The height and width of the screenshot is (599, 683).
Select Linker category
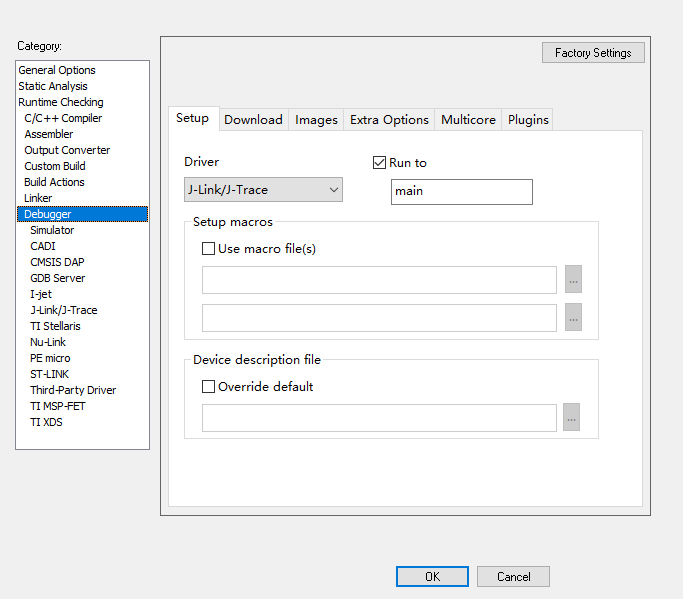(x=38, y=198)
